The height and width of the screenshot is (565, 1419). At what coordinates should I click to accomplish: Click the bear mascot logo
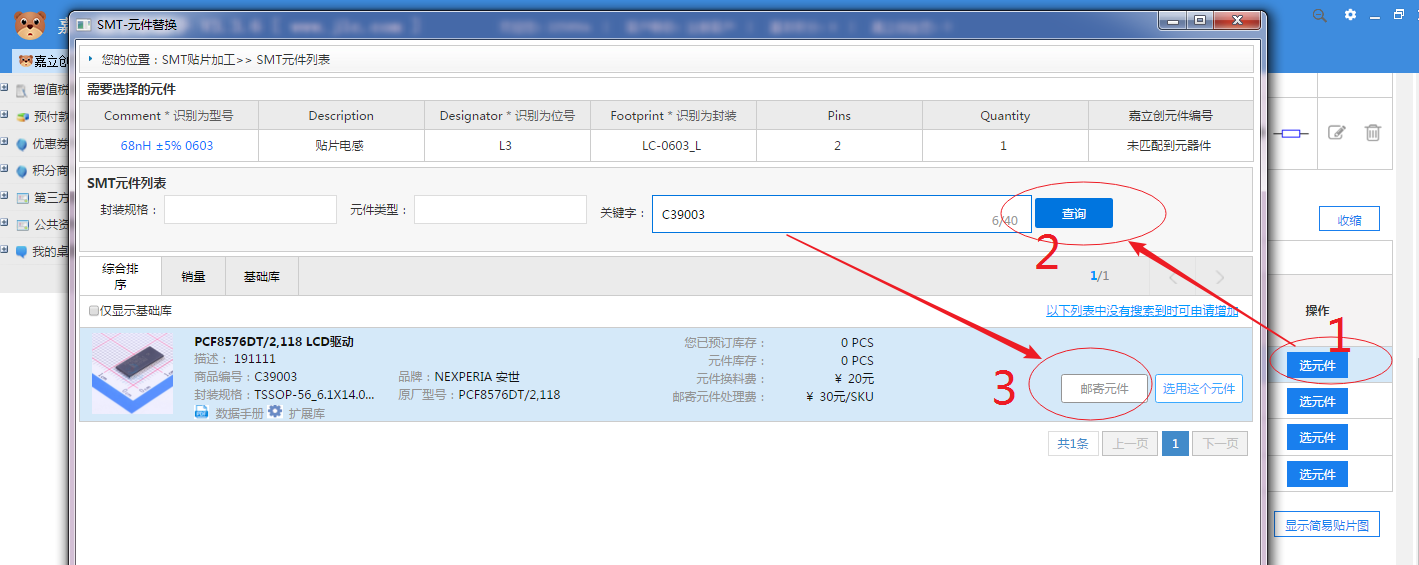pos(30,23)
